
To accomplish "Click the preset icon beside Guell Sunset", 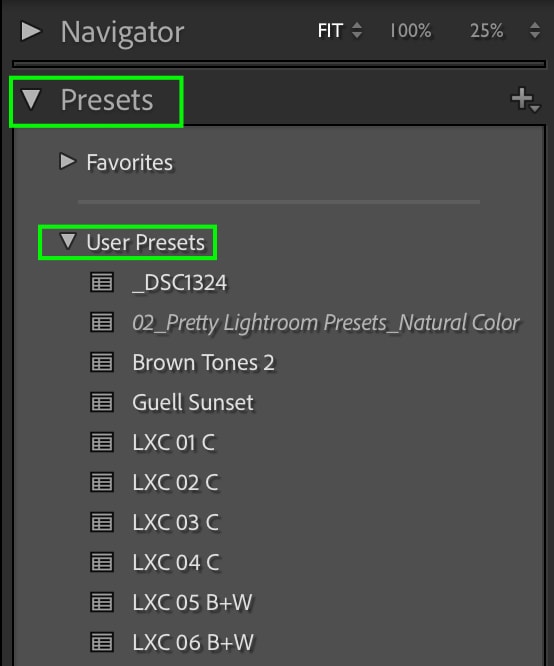I will click(x=102, y=402).
